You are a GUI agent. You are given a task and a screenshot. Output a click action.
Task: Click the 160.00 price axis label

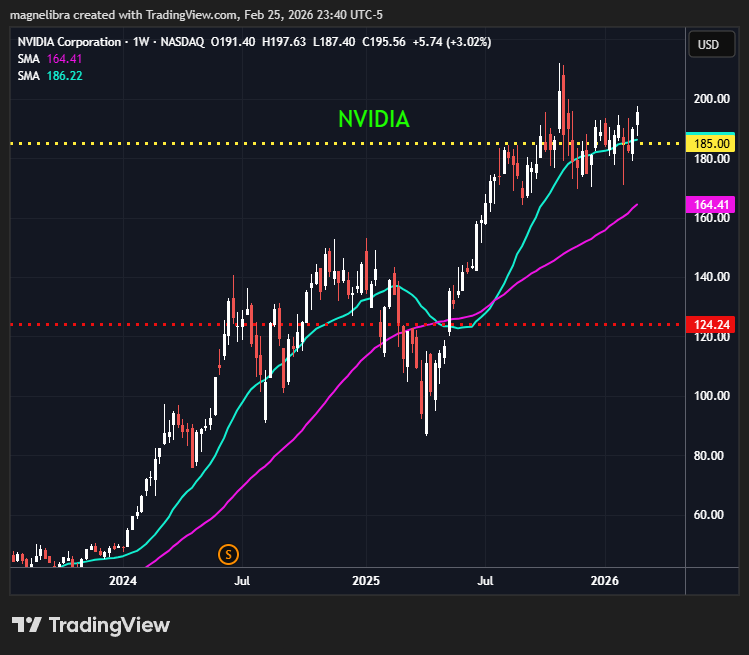[x=712, y=218]
